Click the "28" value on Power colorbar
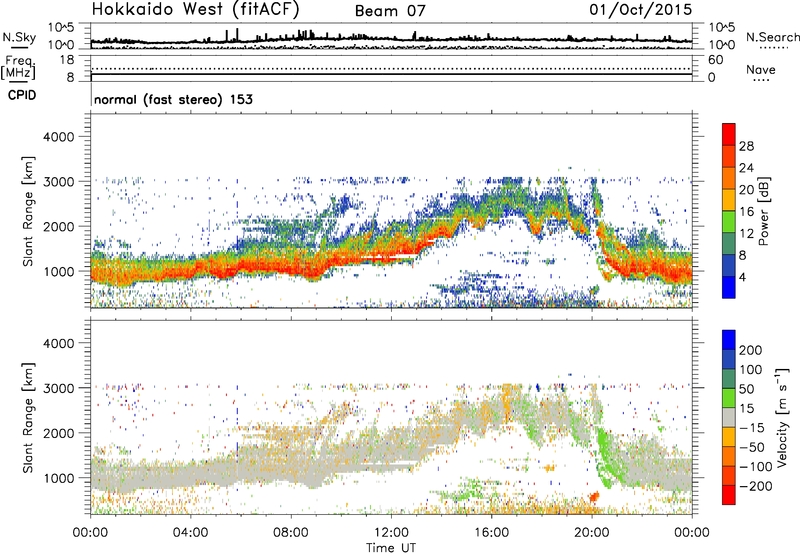 coord(746,146)
